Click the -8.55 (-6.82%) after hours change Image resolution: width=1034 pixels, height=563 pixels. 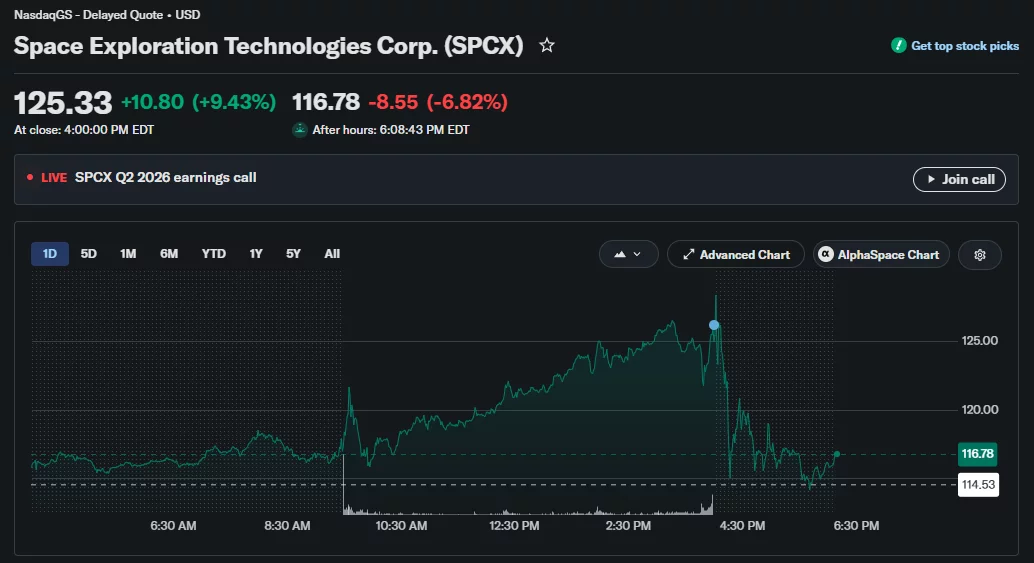(x=438, y=102)
